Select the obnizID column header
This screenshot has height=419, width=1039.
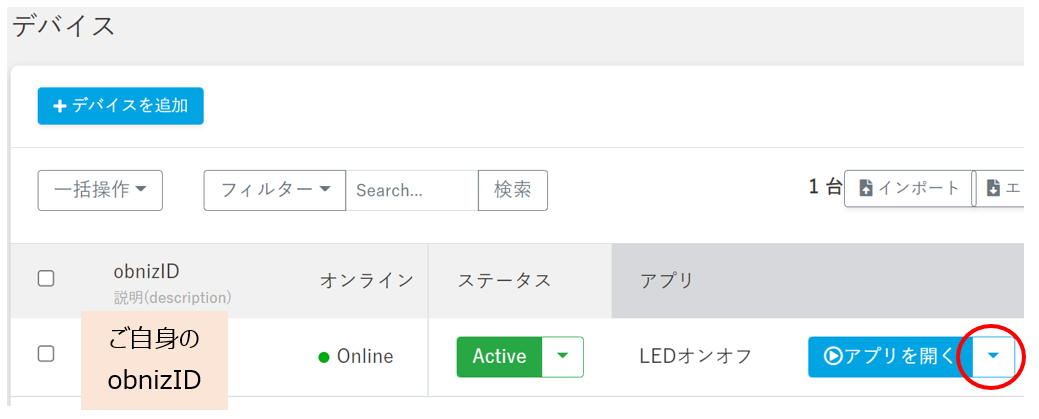point(146,271)
